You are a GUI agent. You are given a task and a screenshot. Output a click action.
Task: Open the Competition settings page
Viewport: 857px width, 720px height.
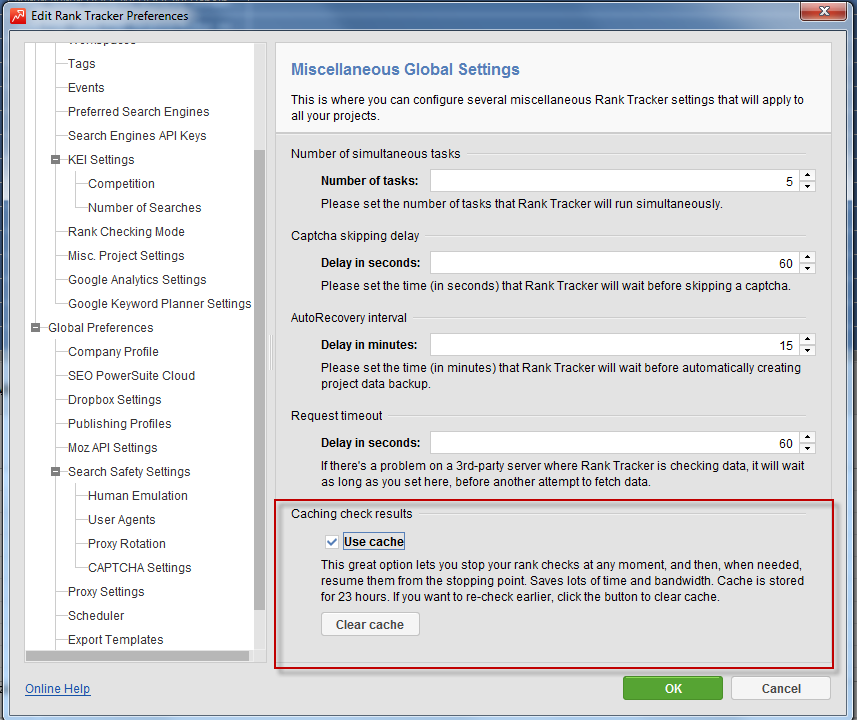pyautogui.click(x=121, y=184)
